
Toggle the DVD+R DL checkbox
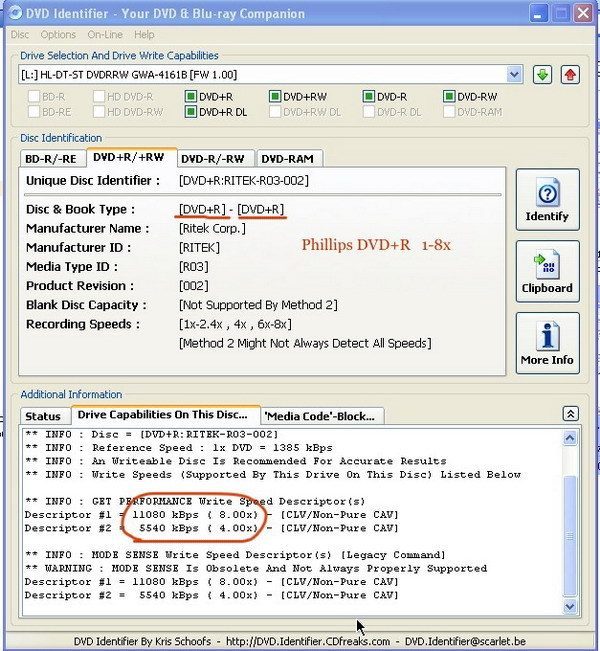[191, 112]
